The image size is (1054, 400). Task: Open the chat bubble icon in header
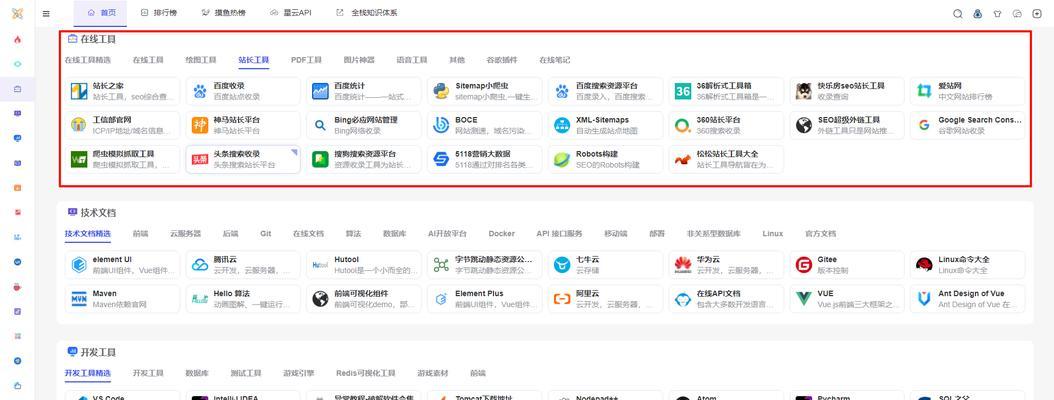[x=1017, y=13]
